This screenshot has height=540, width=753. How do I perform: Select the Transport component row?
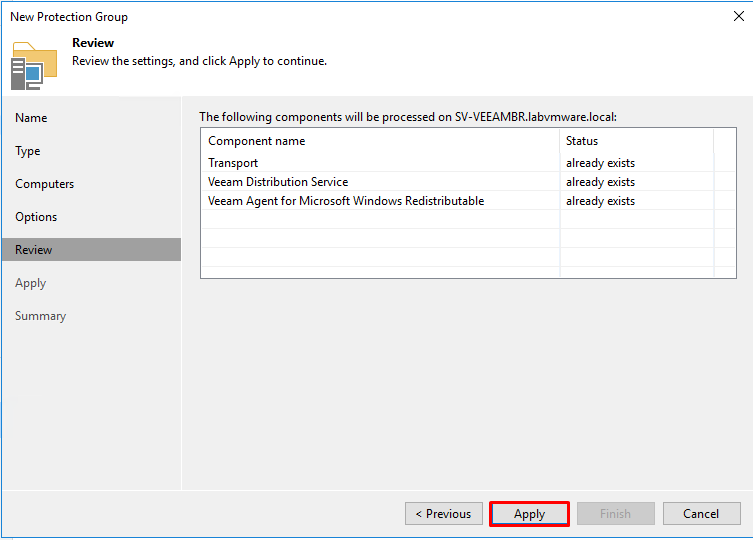tap(468, 163)
